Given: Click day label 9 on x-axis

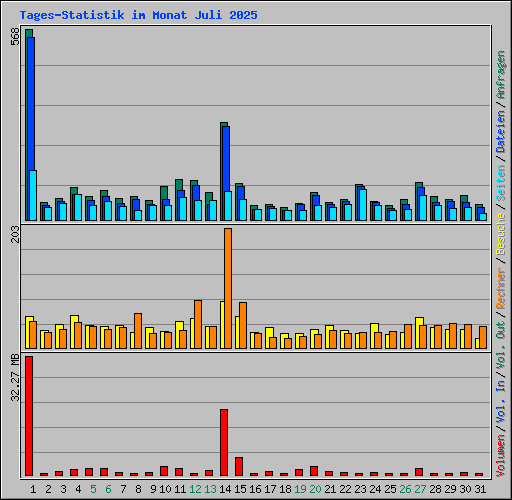Looking at the screenshot, I should tap(153, 489).
